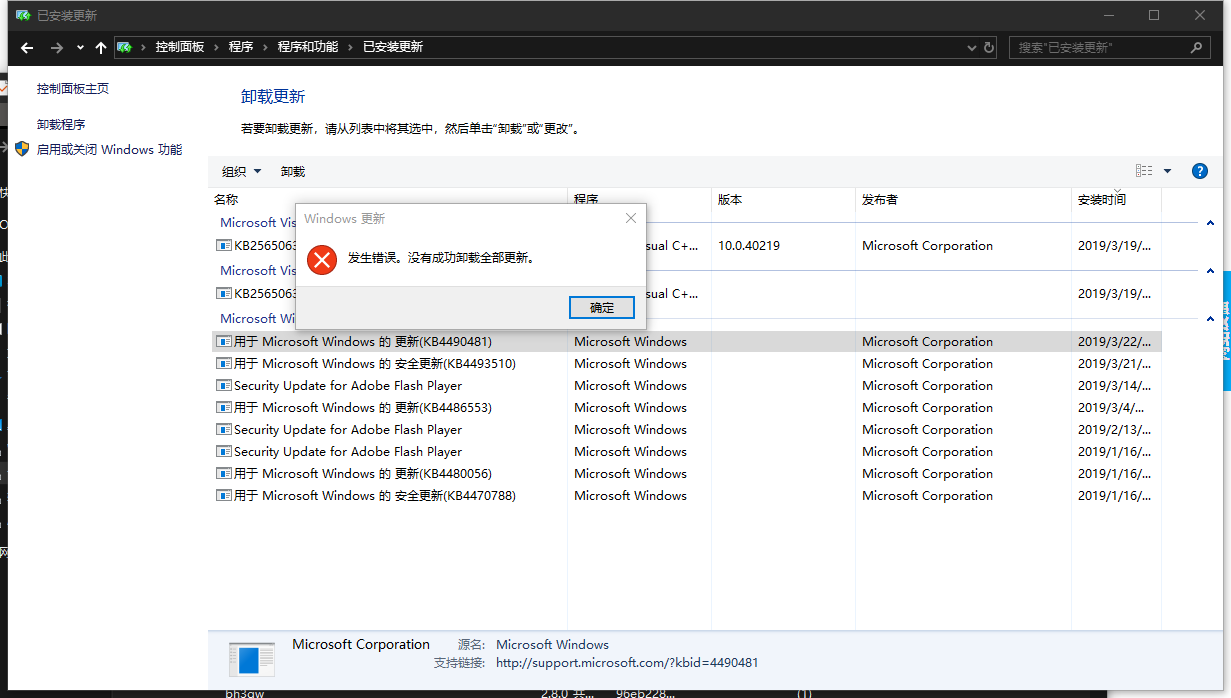Click the support link http://support.microsoft.com/?kbid=4490481
The image size is (1231, 698).
coord(627,662)
